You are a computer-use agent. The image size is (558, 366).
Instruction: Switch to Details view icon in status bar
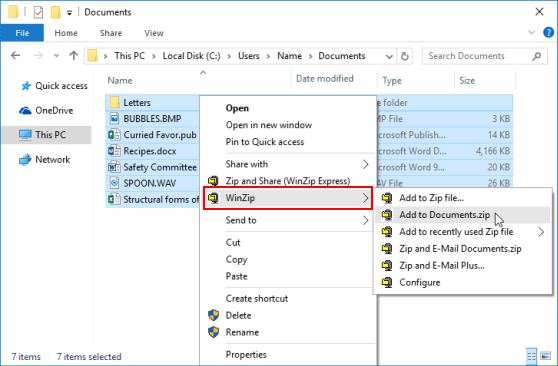pos(531,356)
